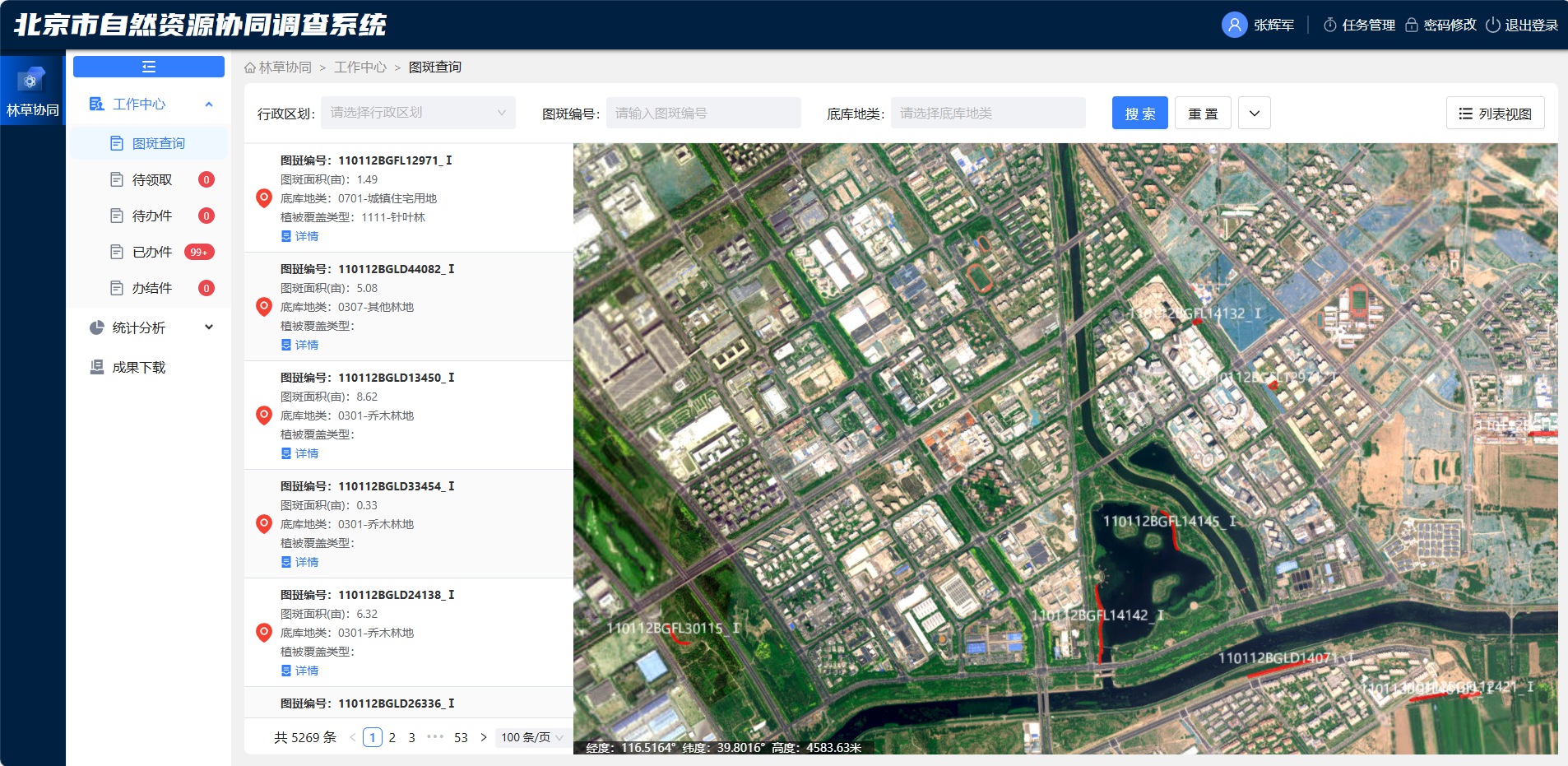Click the 待办件 document icon
This screenshot has width=1568, height=766.
tap(117, 216)
